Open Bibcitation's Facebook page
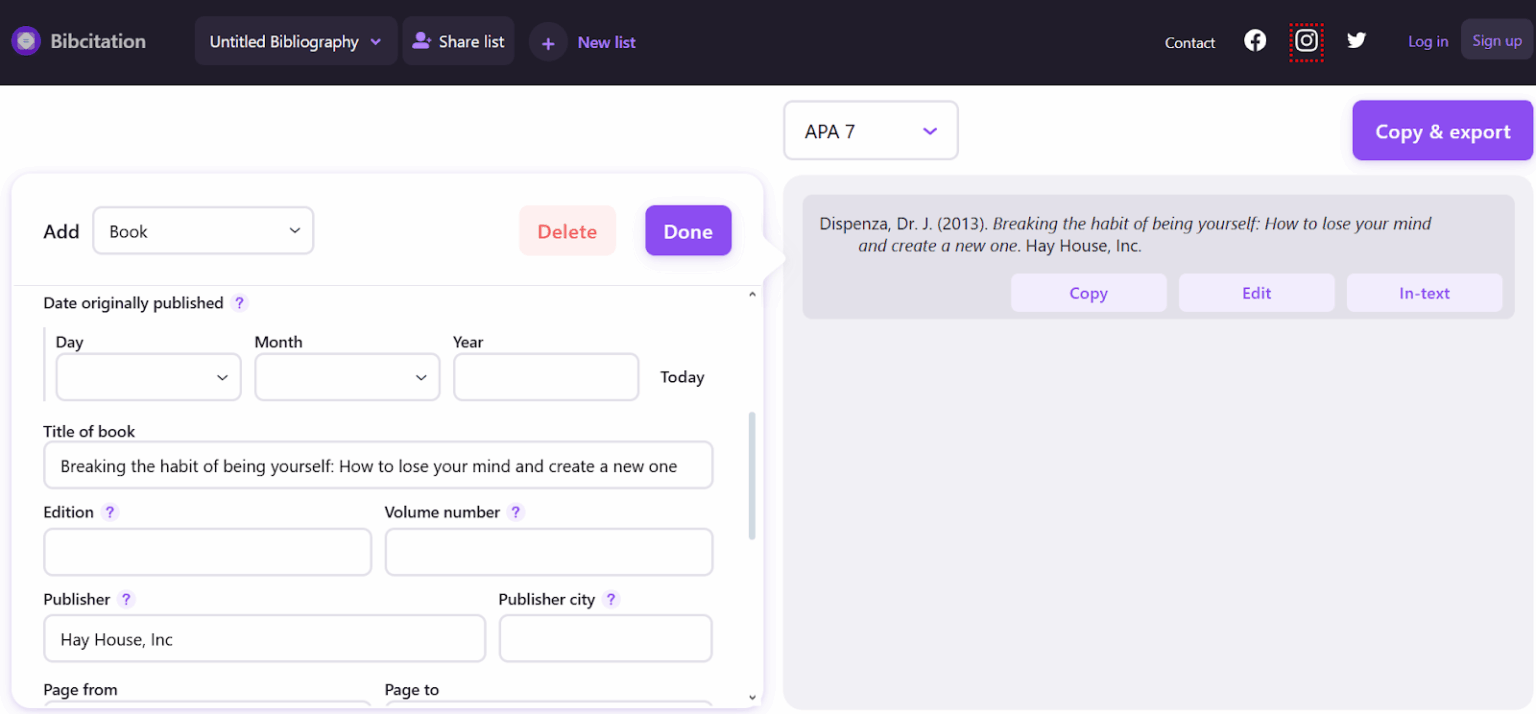Image resolution: width=1536 pixels, height=714 pixels. click(1255, 40)
